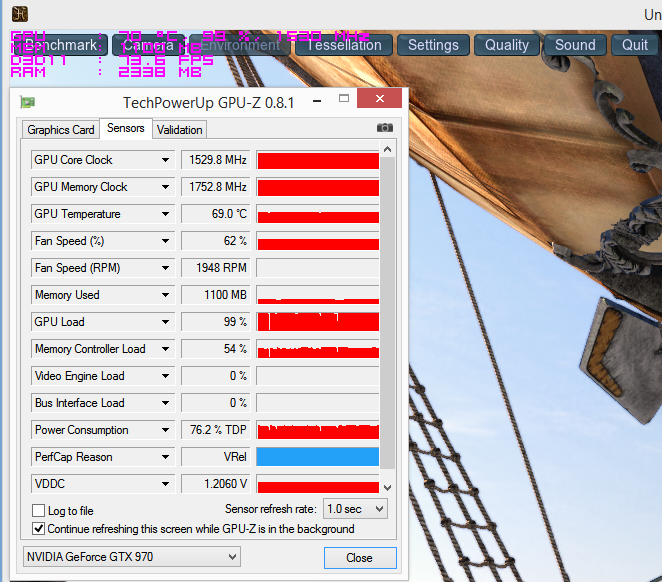Select the Sensors tab
Viewport: 662px width, 582px height.
125,128
